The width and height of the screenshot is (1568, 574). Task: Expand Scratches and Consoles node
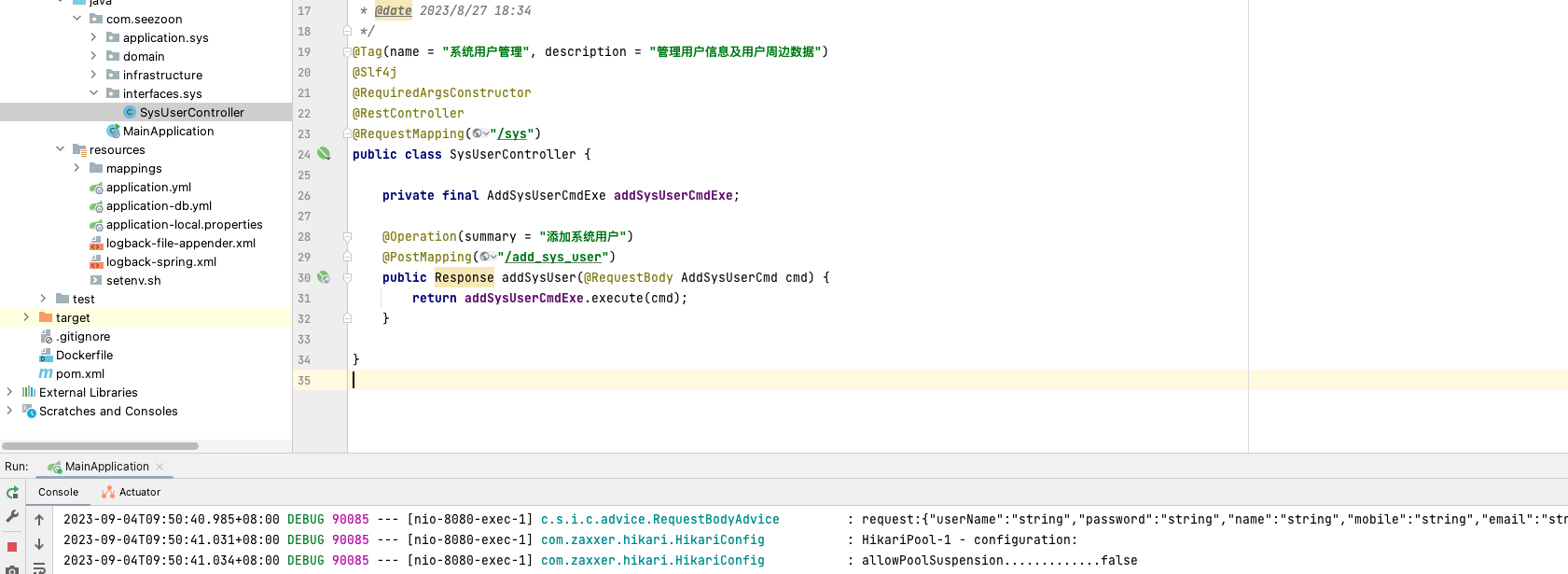pos(9,411)
